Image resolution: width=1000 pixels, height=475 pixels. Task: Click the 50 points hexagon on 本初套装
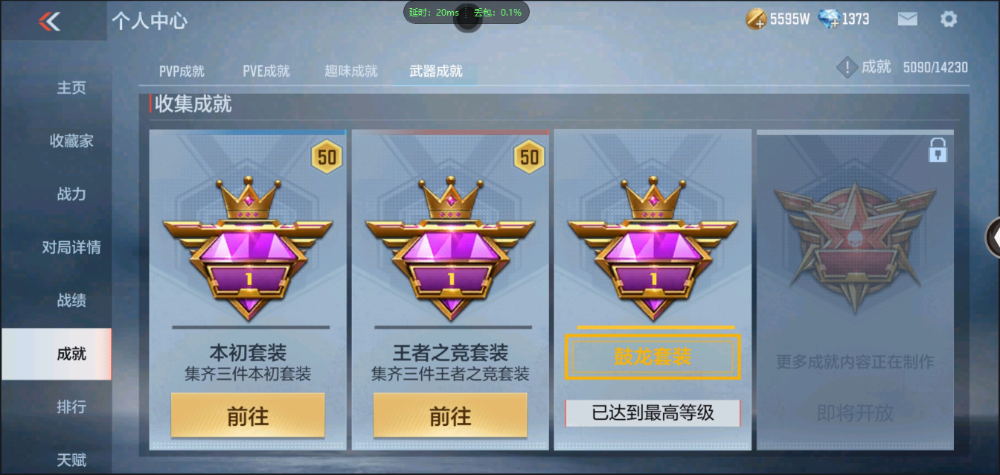tap(327, 157)
